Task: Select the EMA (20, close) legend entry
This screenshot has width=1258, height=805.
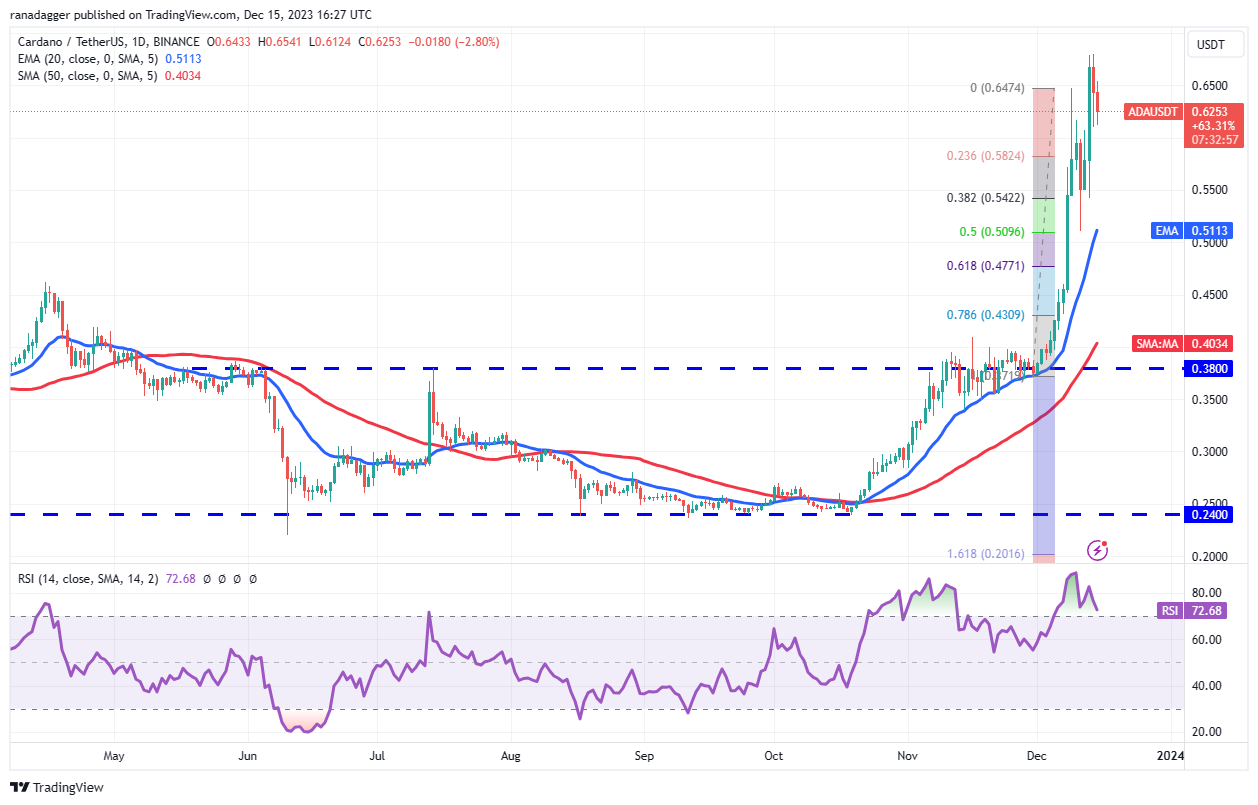Action: 83,59
